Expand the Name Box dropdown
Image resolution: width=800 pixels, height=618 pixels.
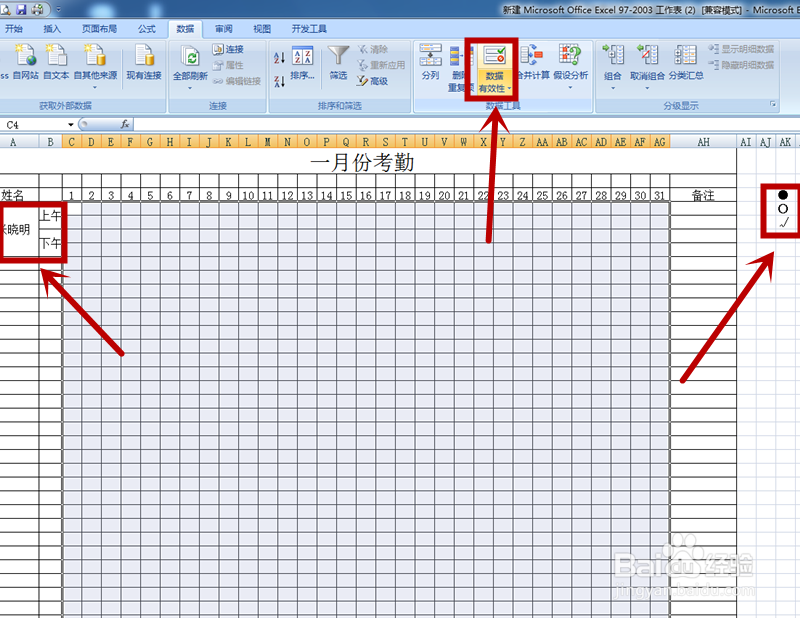[71, 125]
